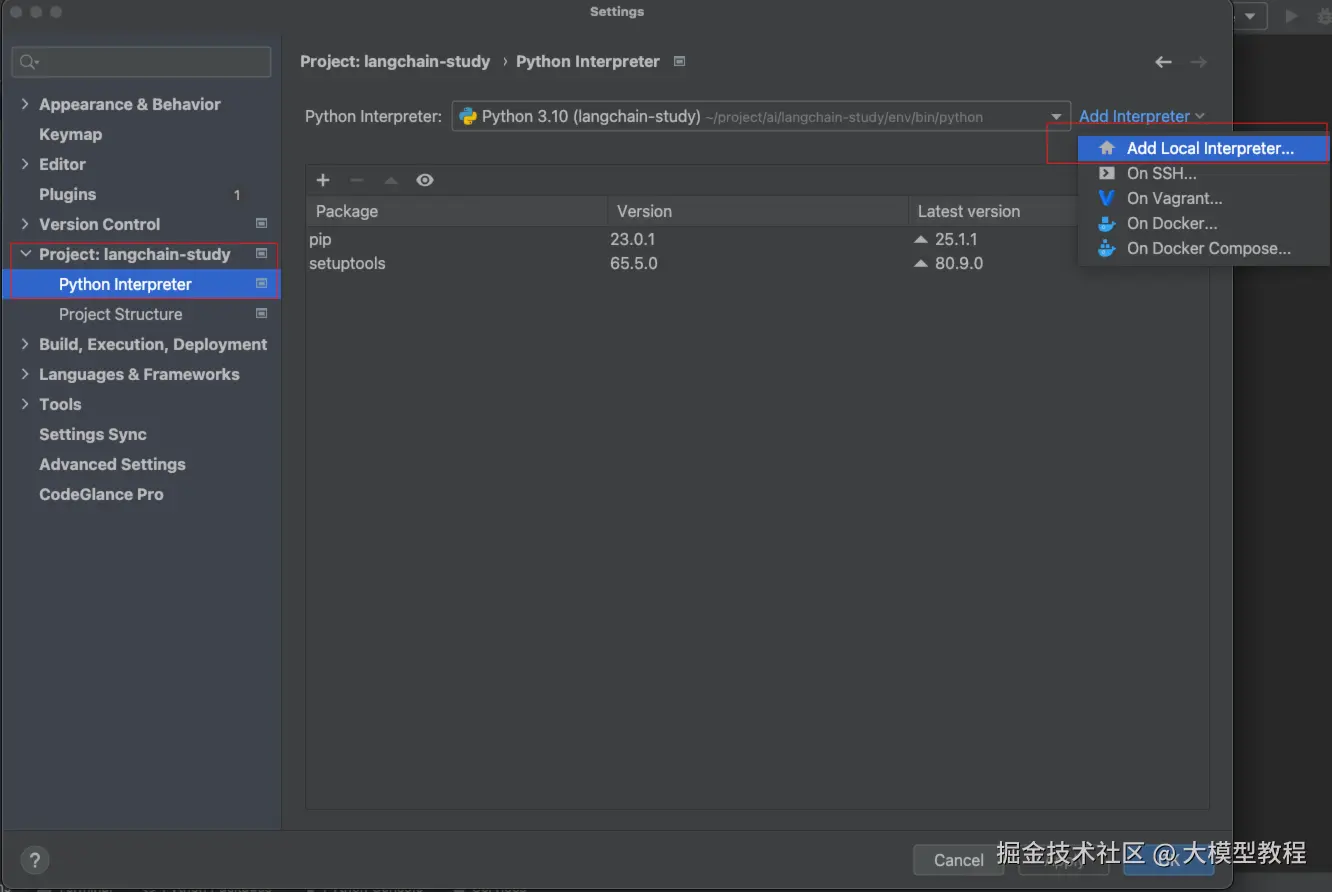This screenshot has width=1332, height=892.
Task: Click setuptools upgrade-available arrow icon
Action: pos(921,264)
